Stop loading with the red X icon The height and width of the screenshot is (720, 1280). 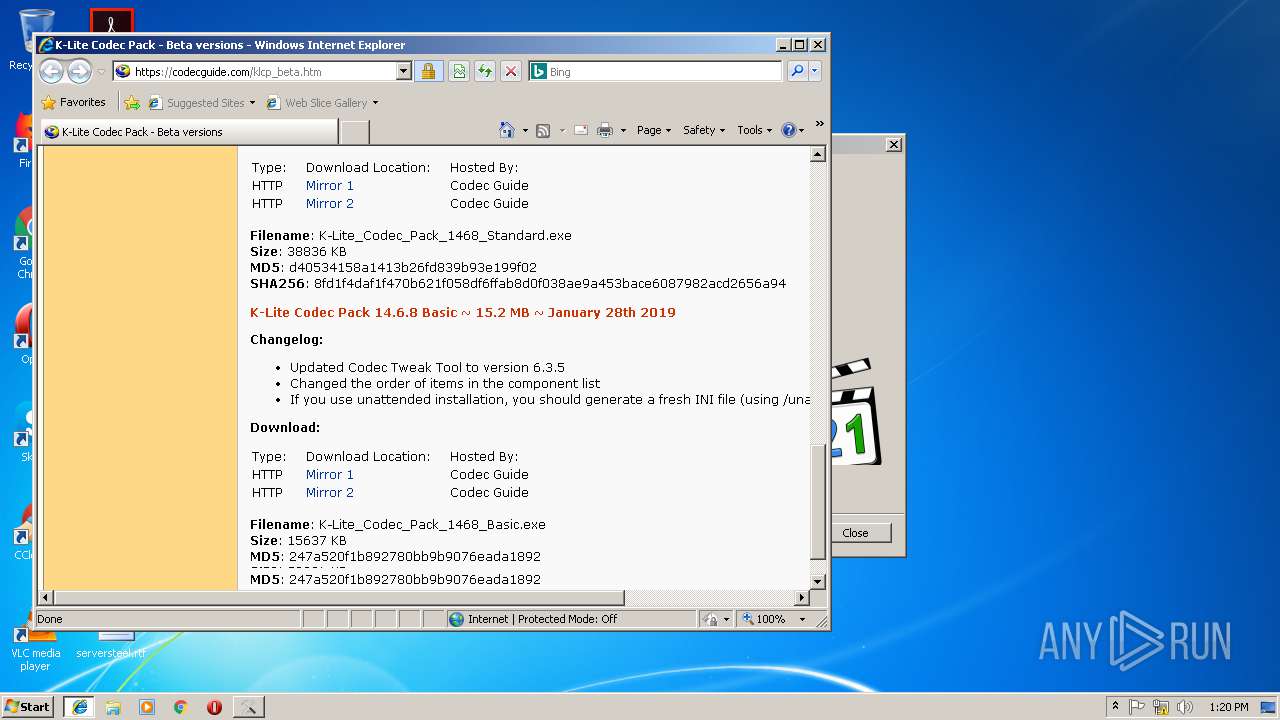[510, 71]
